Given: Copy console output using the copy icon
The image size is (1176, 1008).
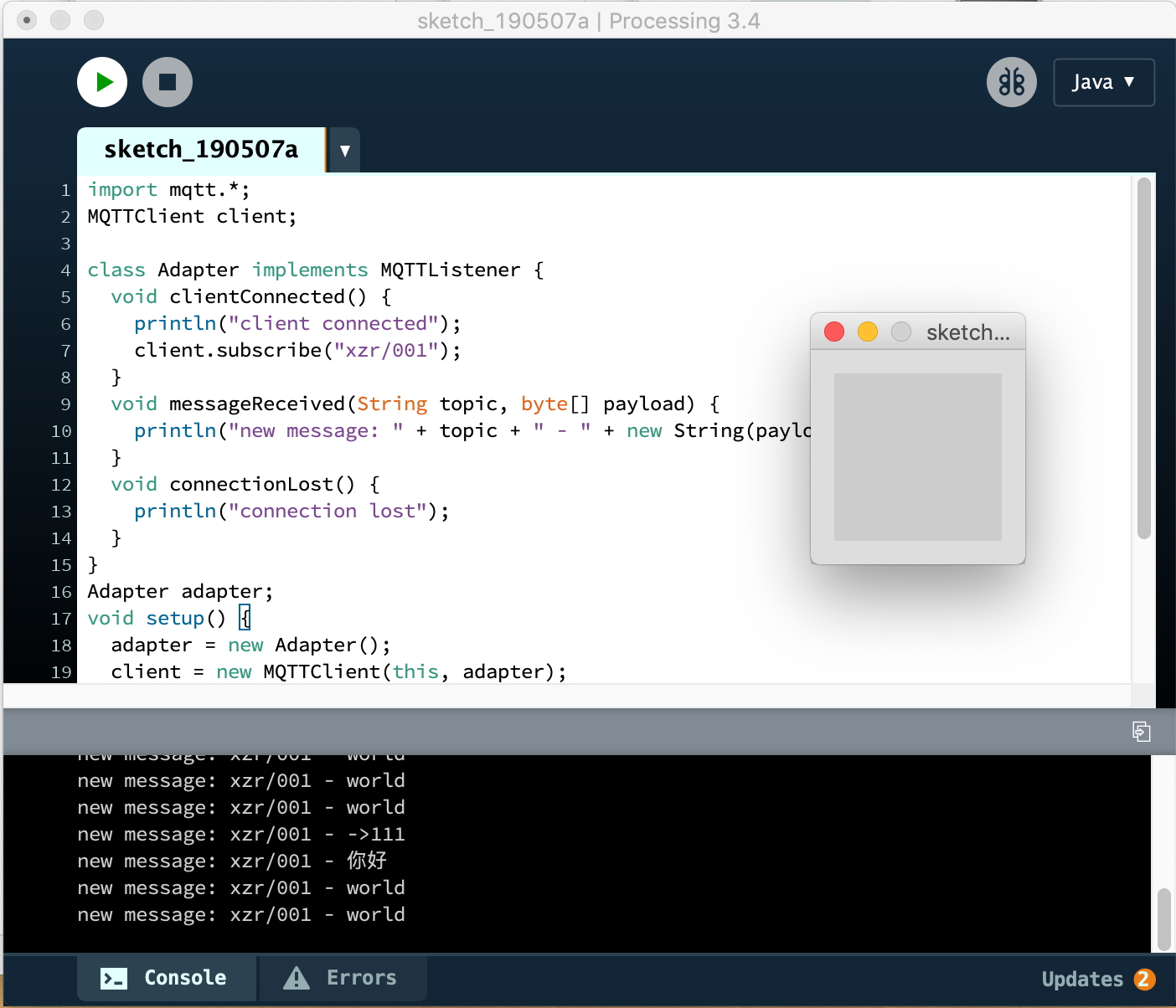Looking at the screenshot, I should 1141,732.
